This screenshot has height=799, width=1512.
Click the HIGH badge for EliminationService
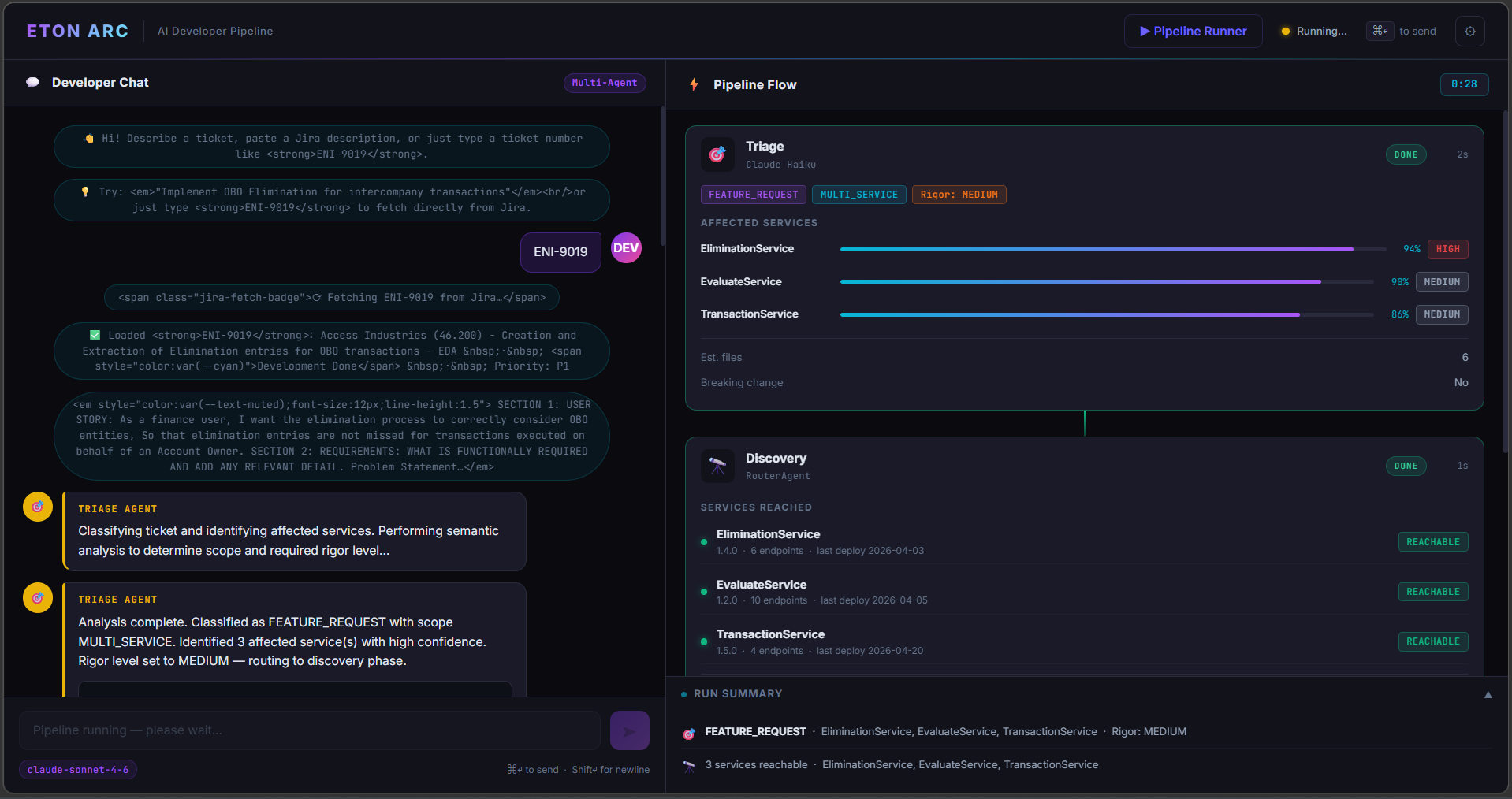(1447, 249)
